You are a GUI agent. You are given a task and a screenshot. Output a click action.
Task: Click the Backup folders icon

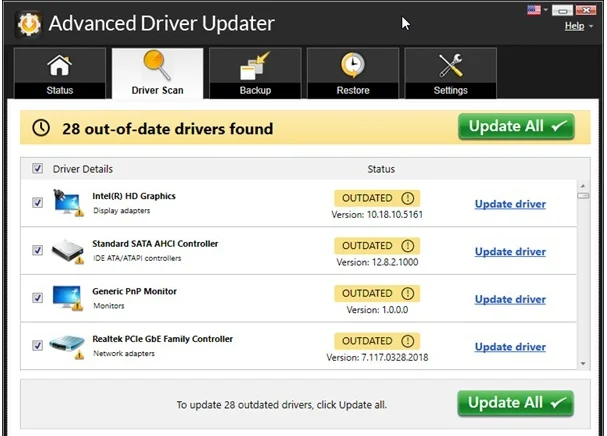point(254,66)
